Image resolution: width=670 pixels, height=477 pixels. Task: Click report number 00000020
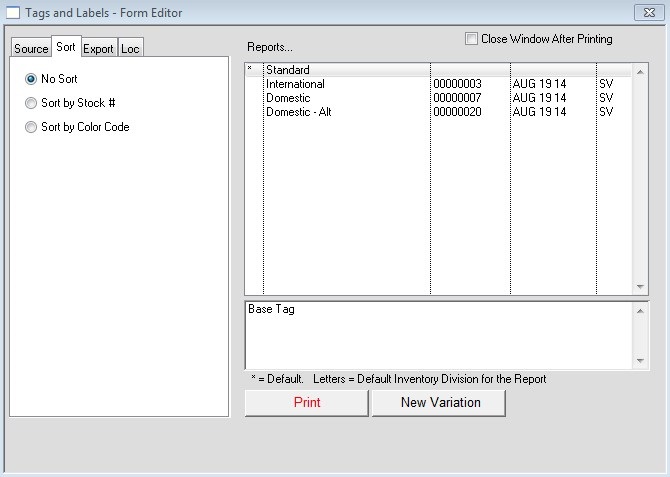coord(457,112)
